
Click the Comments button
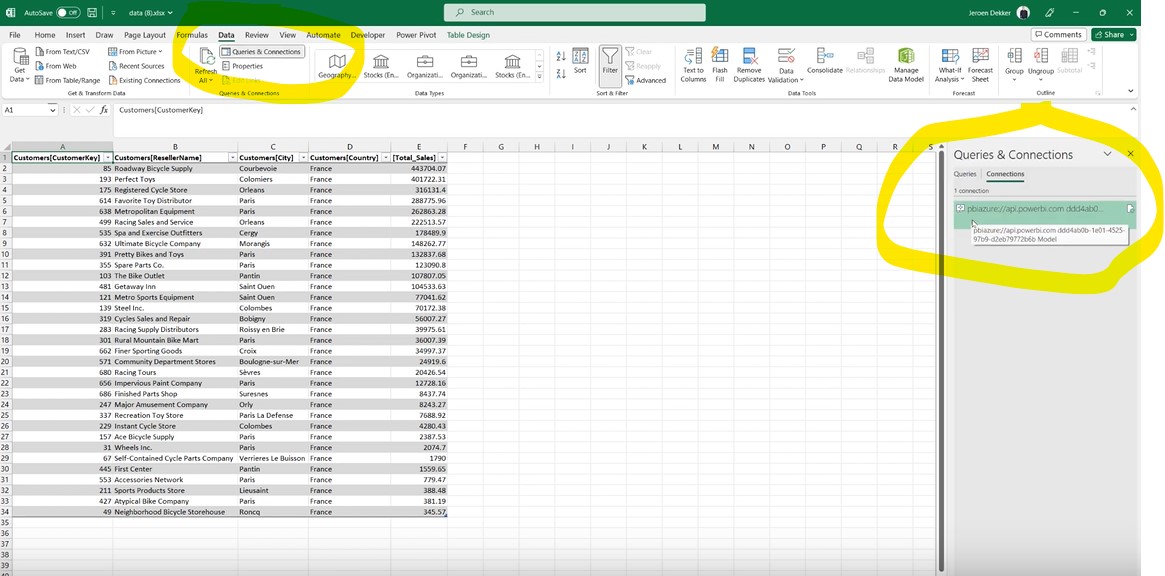coord(1058,34)
